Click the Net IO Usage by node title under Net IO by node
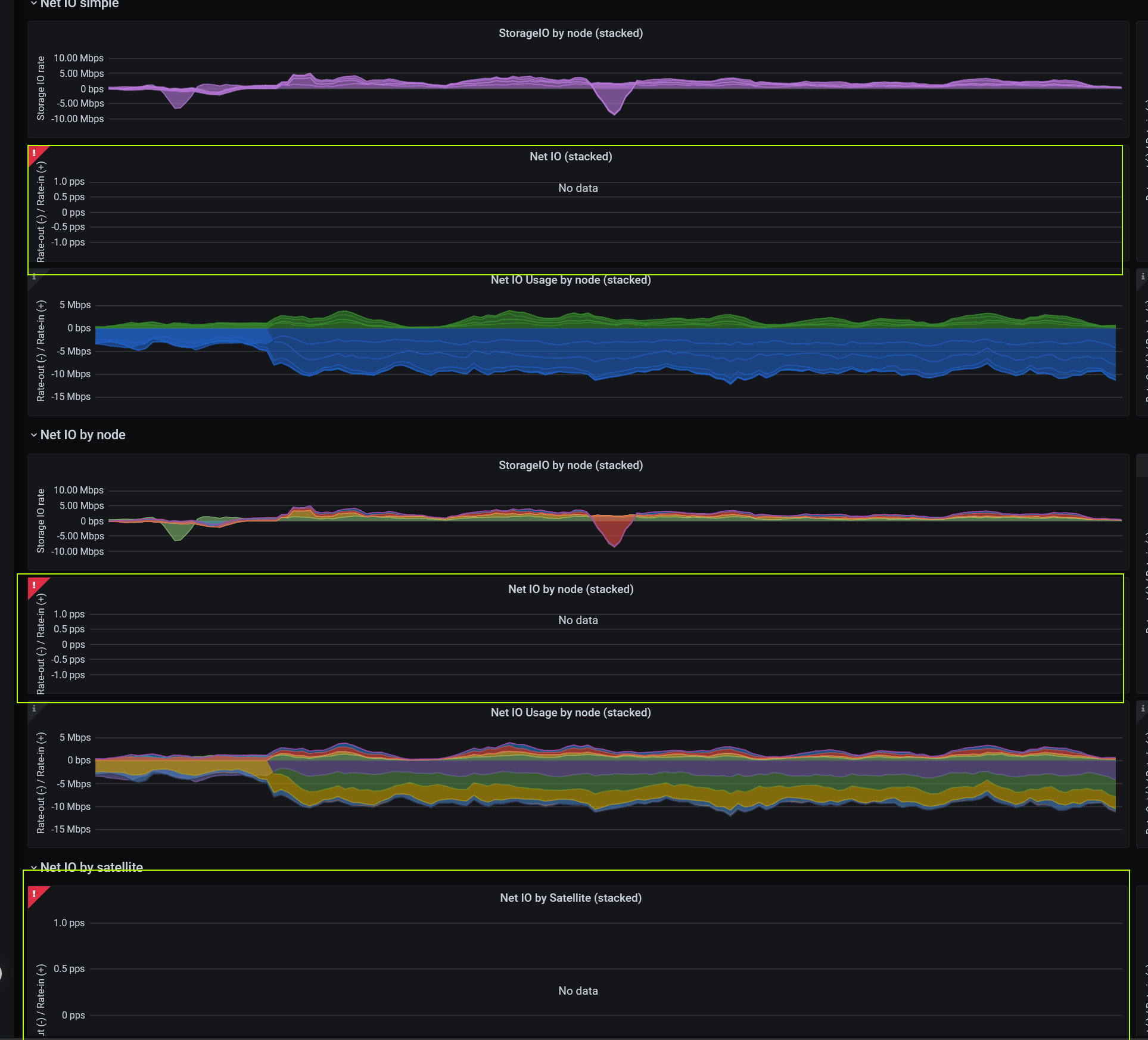 click(571, 713)
